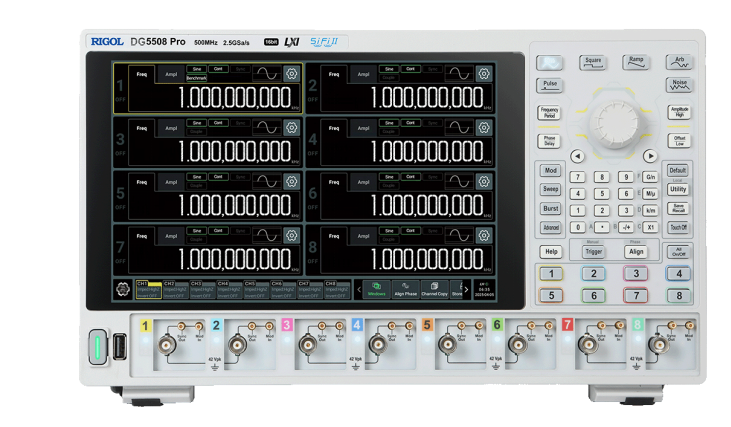Image resolution: width=731 pixels, height=427 pixels.
Task: Toggle the Touch Off key
Action: pyautogui.click(x=678, y=227)
